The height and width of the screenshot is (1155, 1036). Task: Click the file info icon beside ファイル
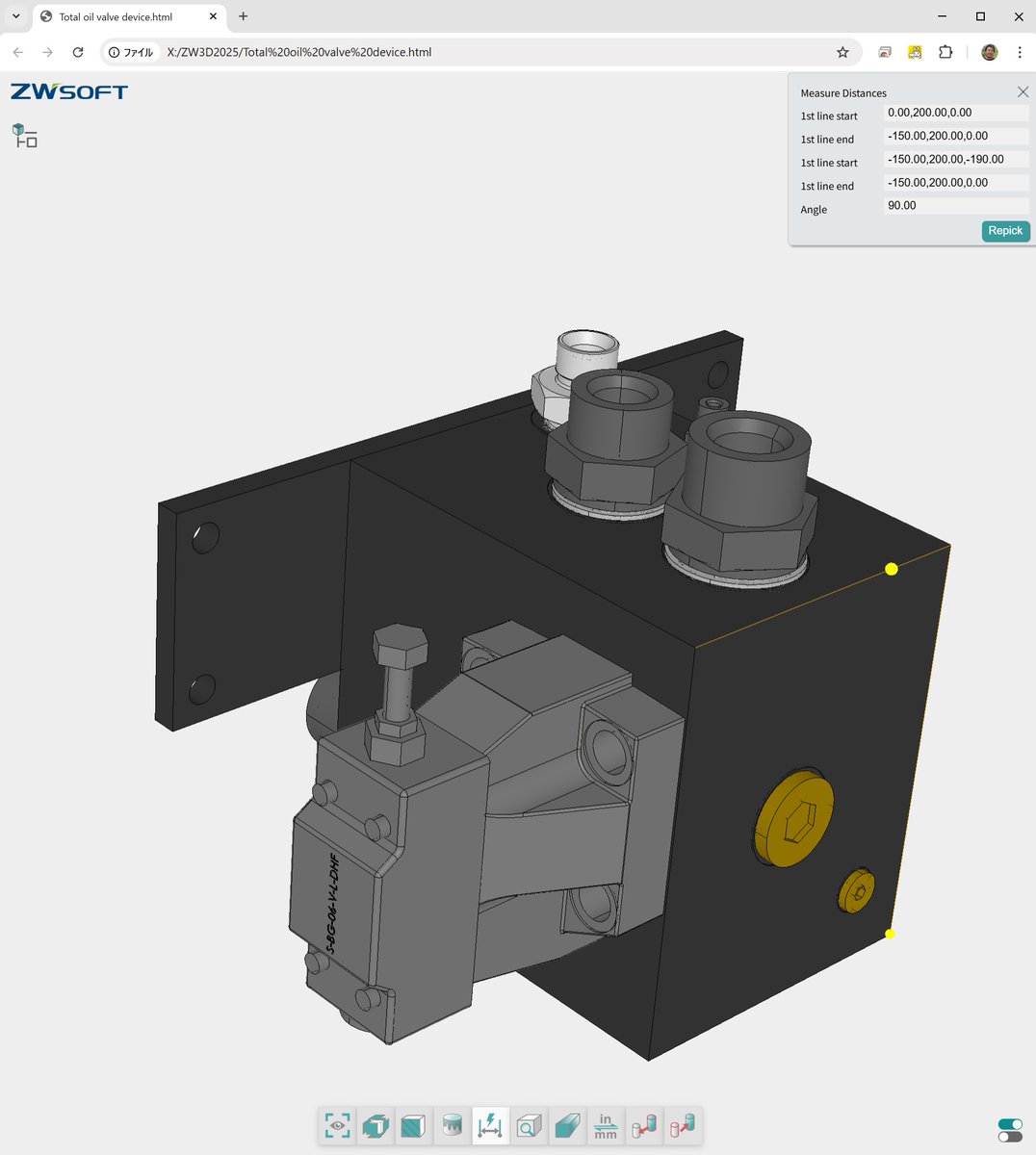pyautogui.click(x=115, y=52)
